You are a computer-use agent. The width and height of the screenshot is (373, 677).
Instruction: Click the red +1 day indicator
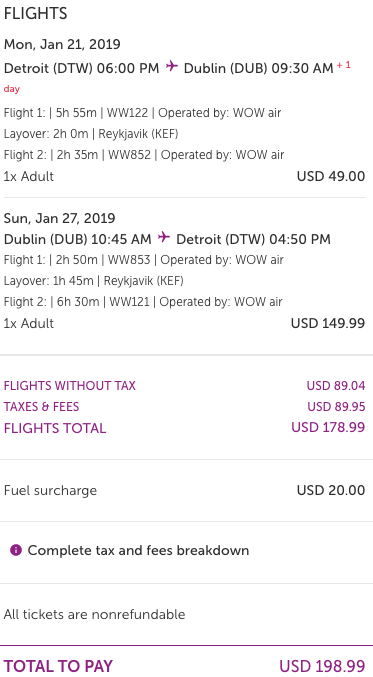click(x=343, y=66)
